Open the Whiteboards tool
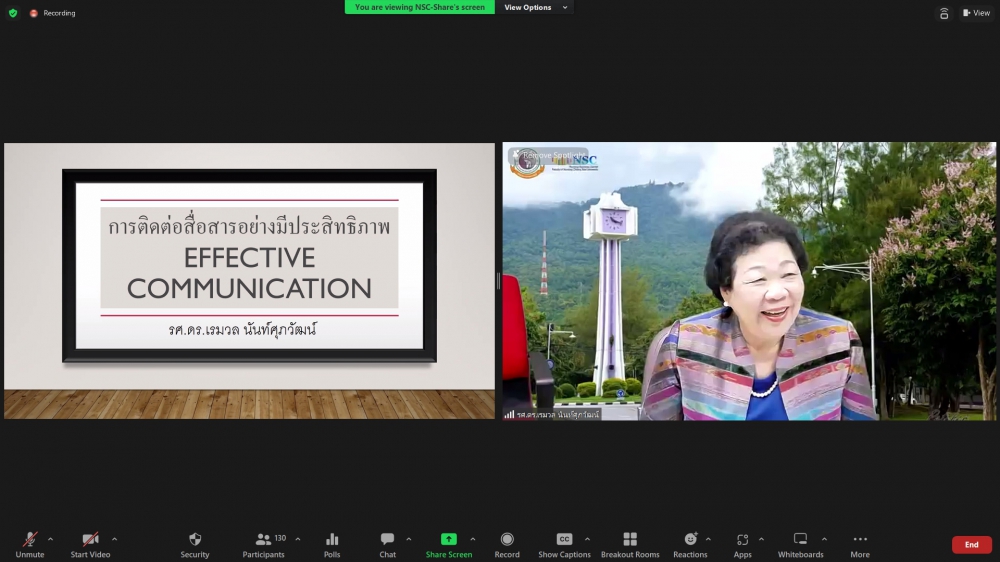Image resolution: width=1000 pixels, height=562 pixels. coord(800,540)
